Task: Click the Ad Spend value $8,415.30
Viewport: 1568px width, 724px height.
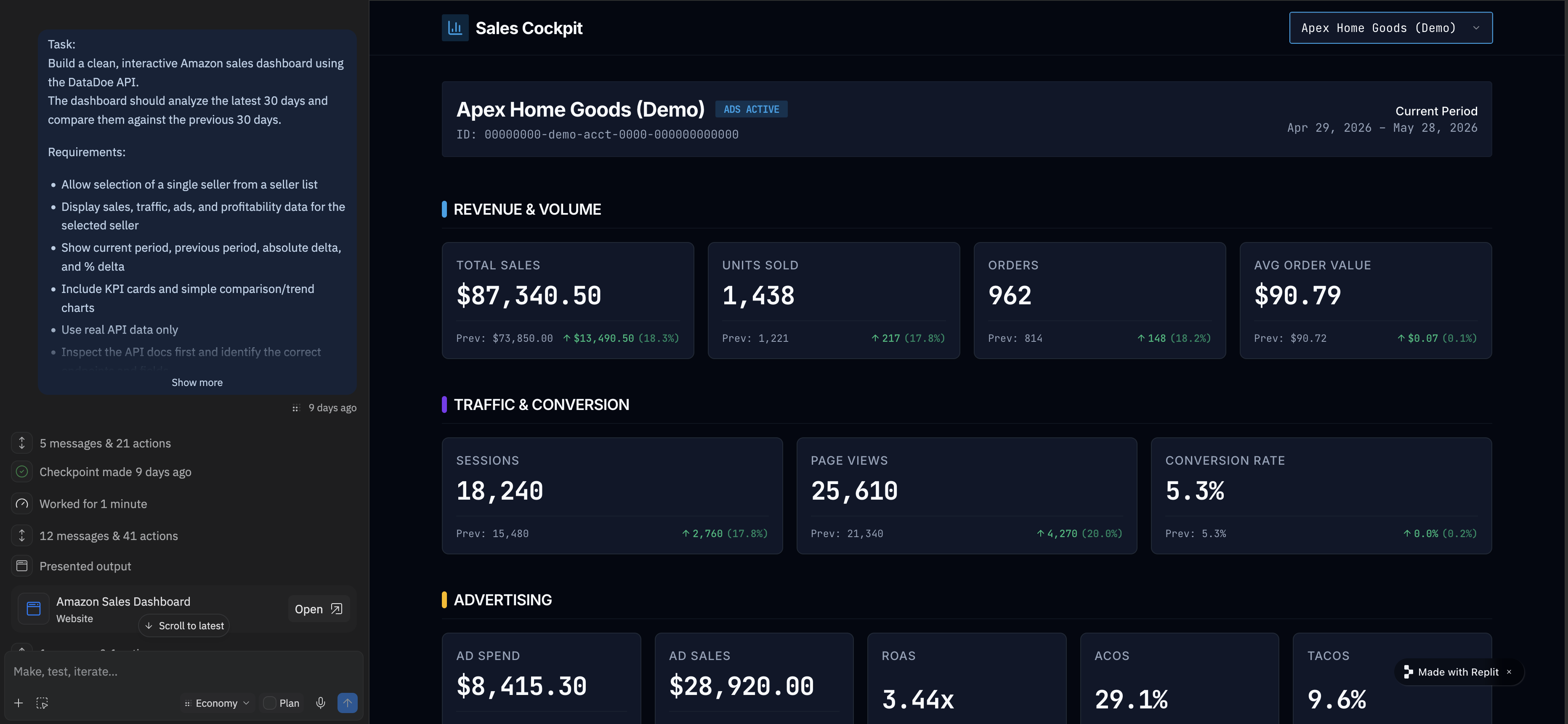Action: [521, 686]
